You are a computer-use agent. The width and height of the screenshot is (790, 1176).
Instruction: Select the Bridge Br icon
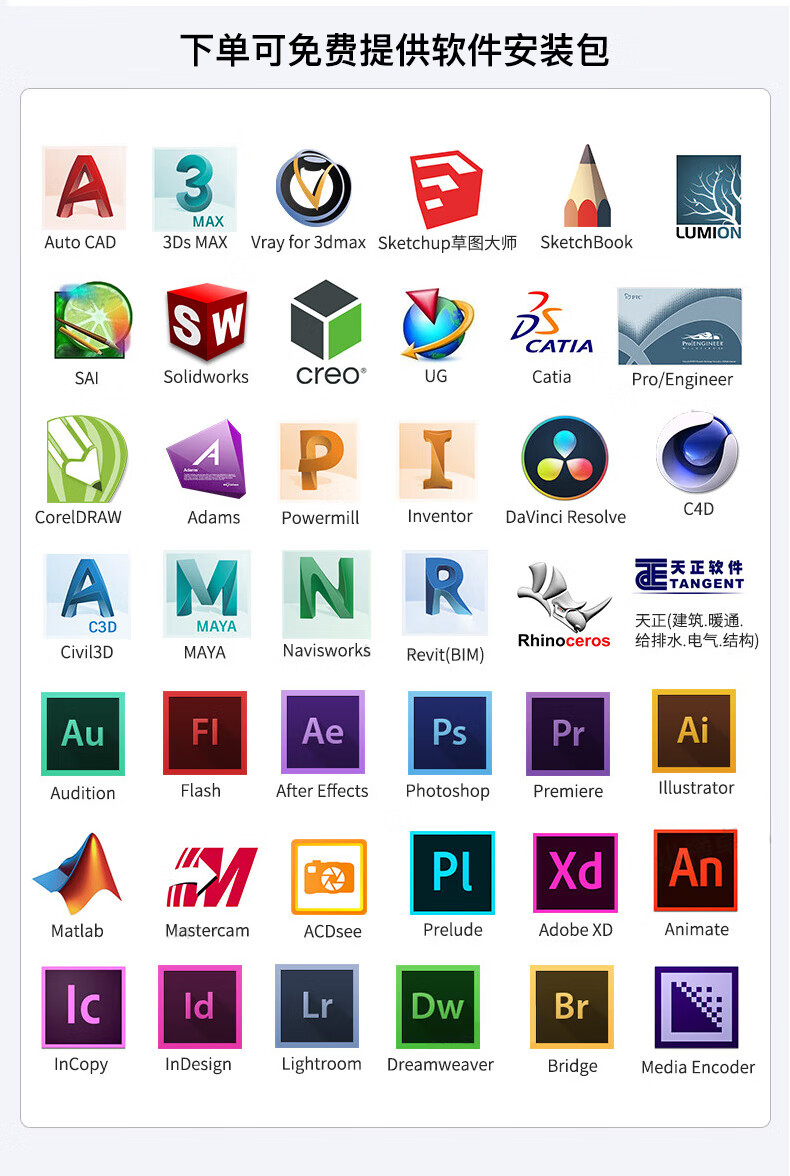tap(572, 1007)
